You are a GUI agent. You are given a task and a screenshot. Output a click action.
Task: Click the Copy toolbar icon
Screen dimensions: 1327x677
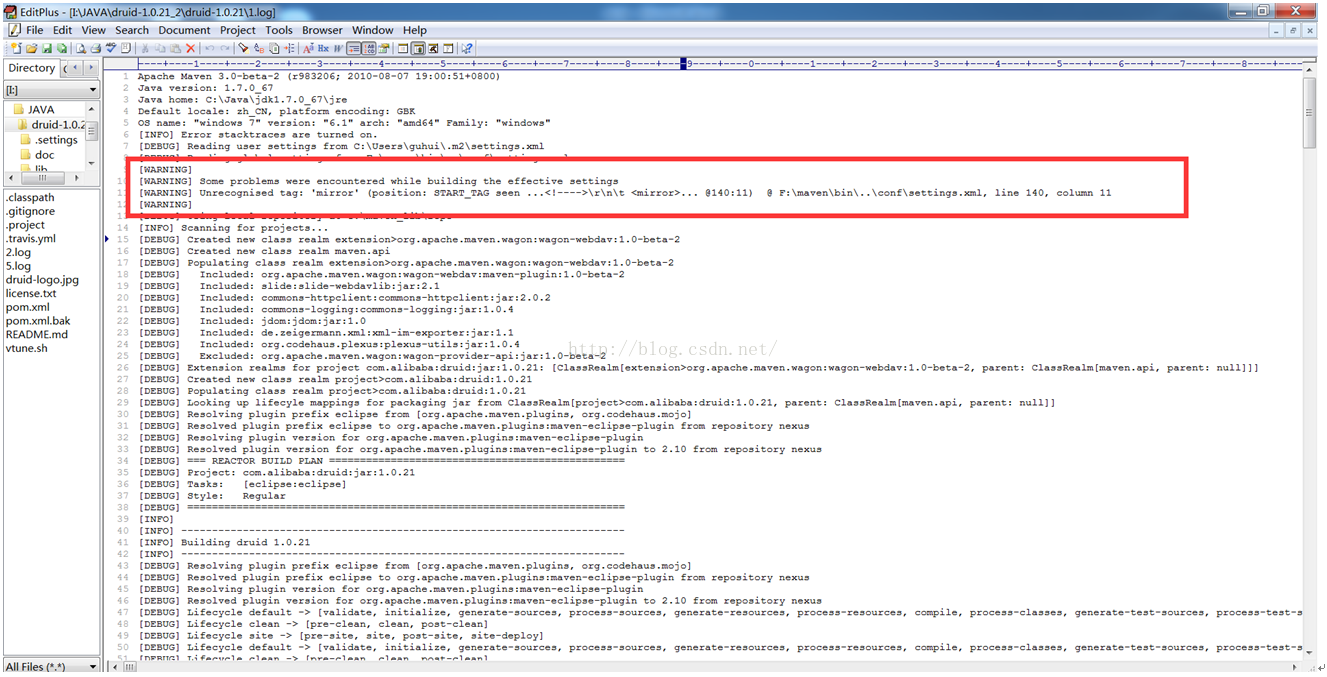point(160,48)
